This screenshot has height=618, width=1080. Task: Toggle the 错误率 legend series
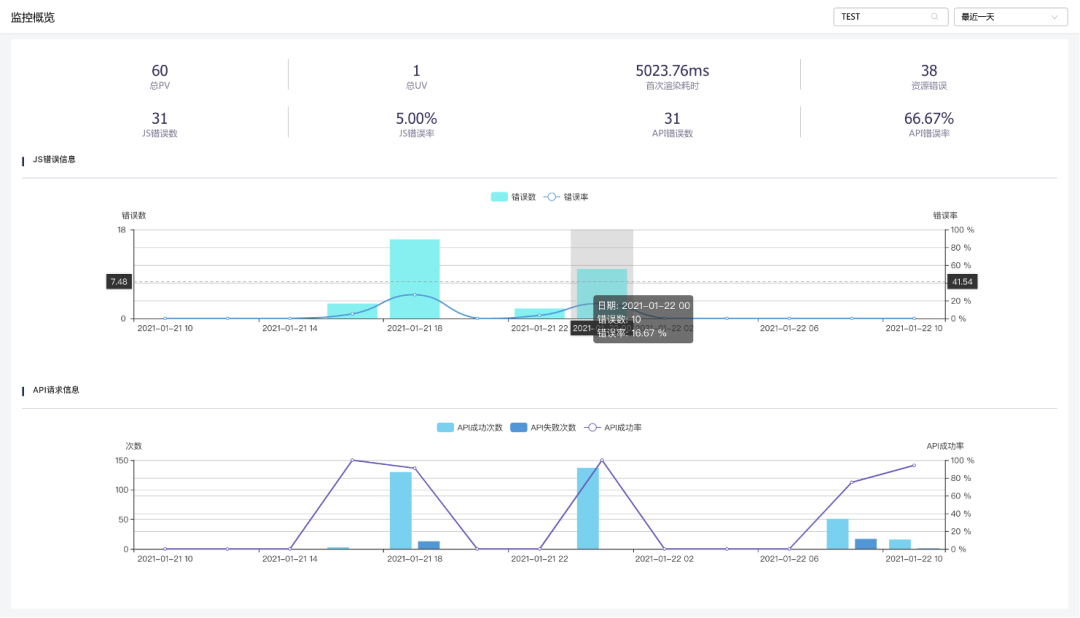click(566, 197)
